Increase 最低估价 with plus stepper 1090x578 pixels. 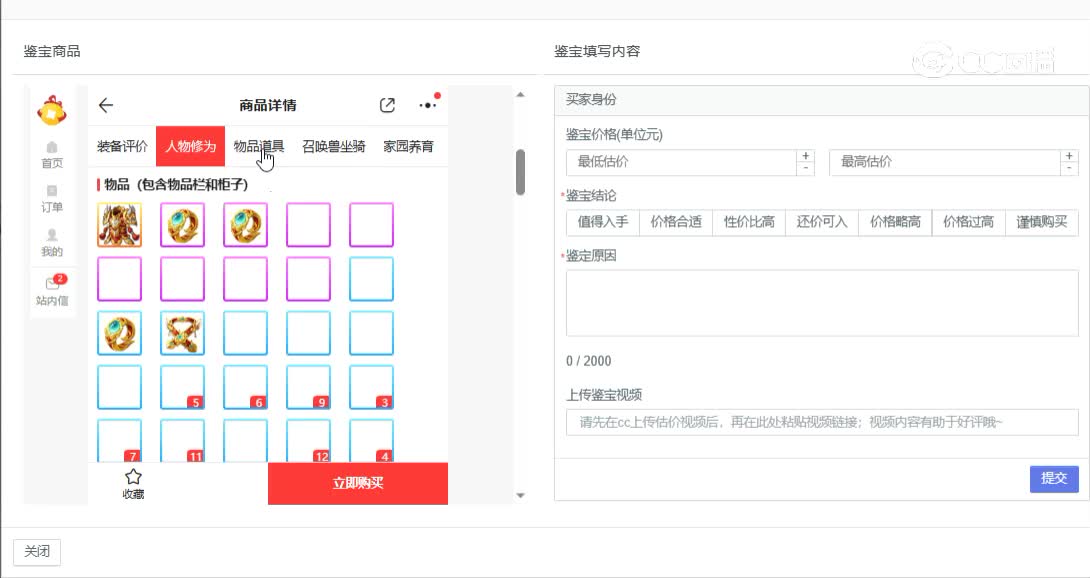pyautogui.click(x=806, y=156)
